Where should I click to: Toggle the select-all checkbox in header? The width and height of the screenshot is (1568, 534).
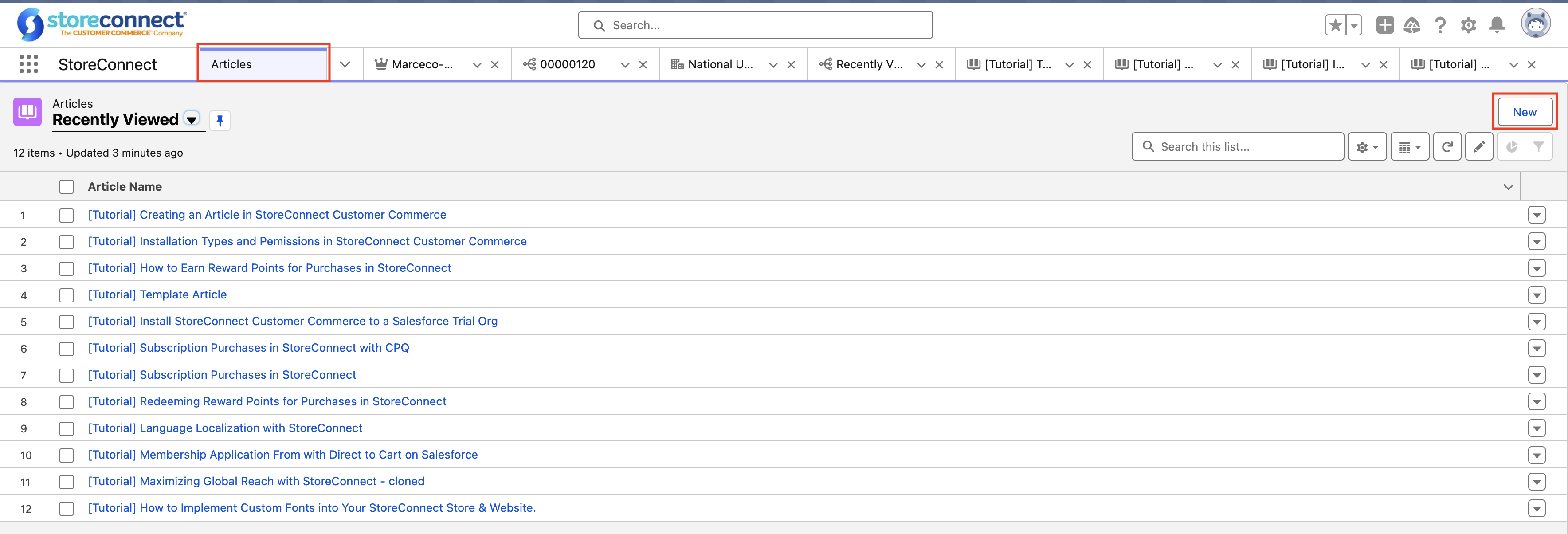(x=67, y=187)
